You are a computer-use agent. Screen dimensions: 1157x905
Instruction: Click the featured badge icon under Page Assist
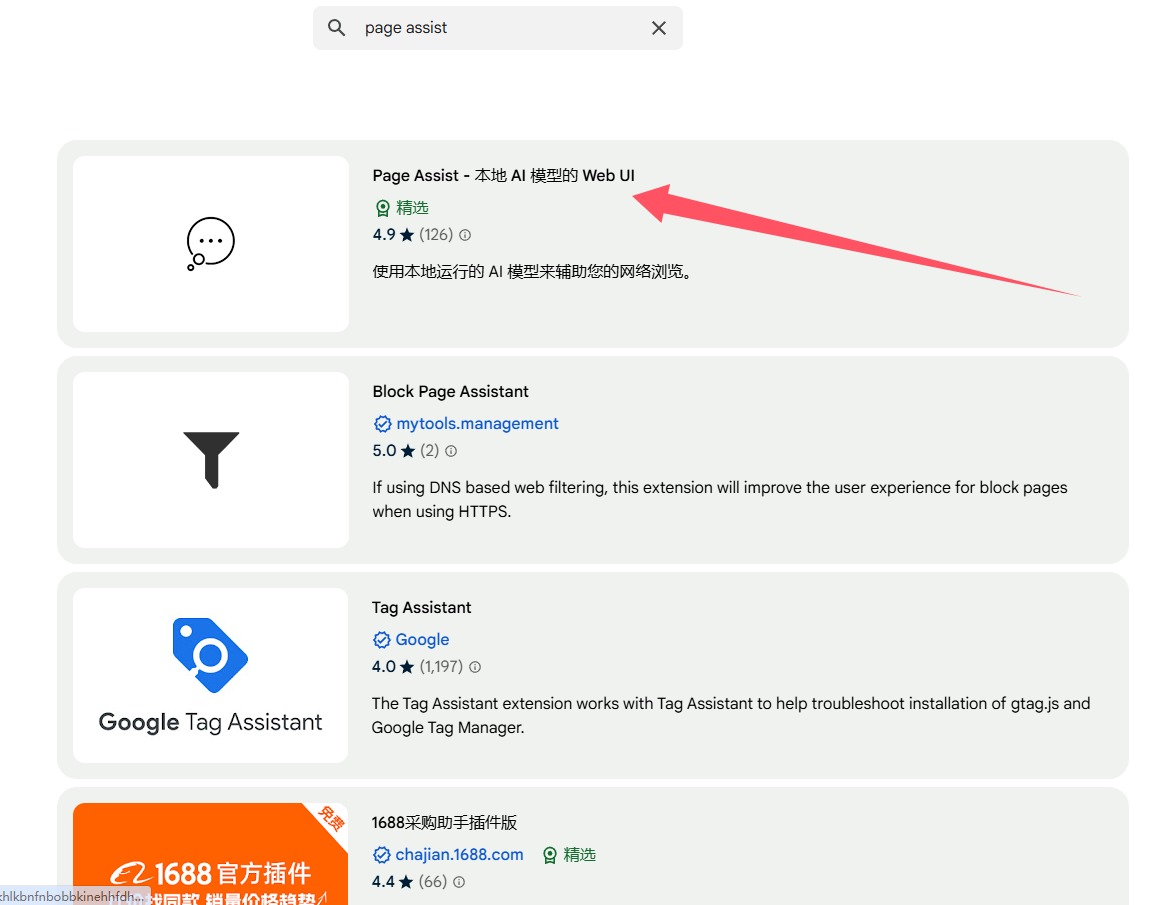(382, 208)
